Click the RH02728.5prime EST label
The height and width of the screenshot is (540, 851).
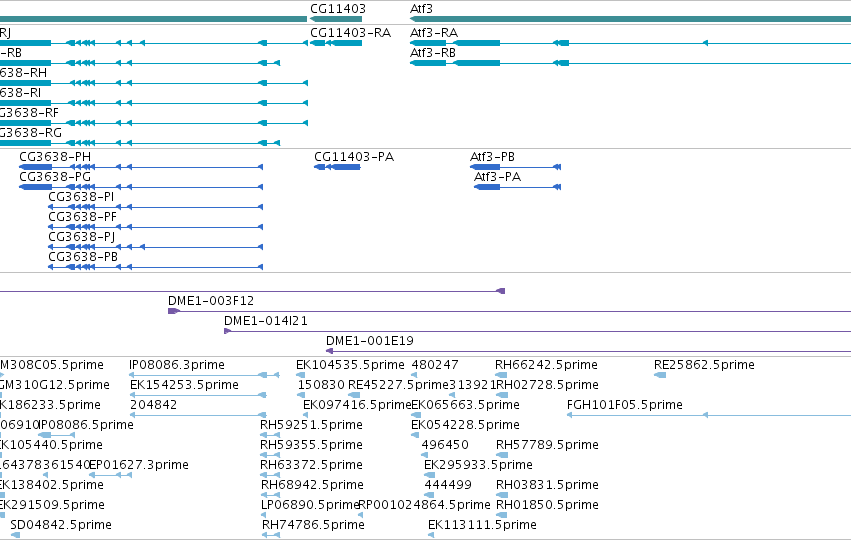pyautogui.click(x=547, y=385)
